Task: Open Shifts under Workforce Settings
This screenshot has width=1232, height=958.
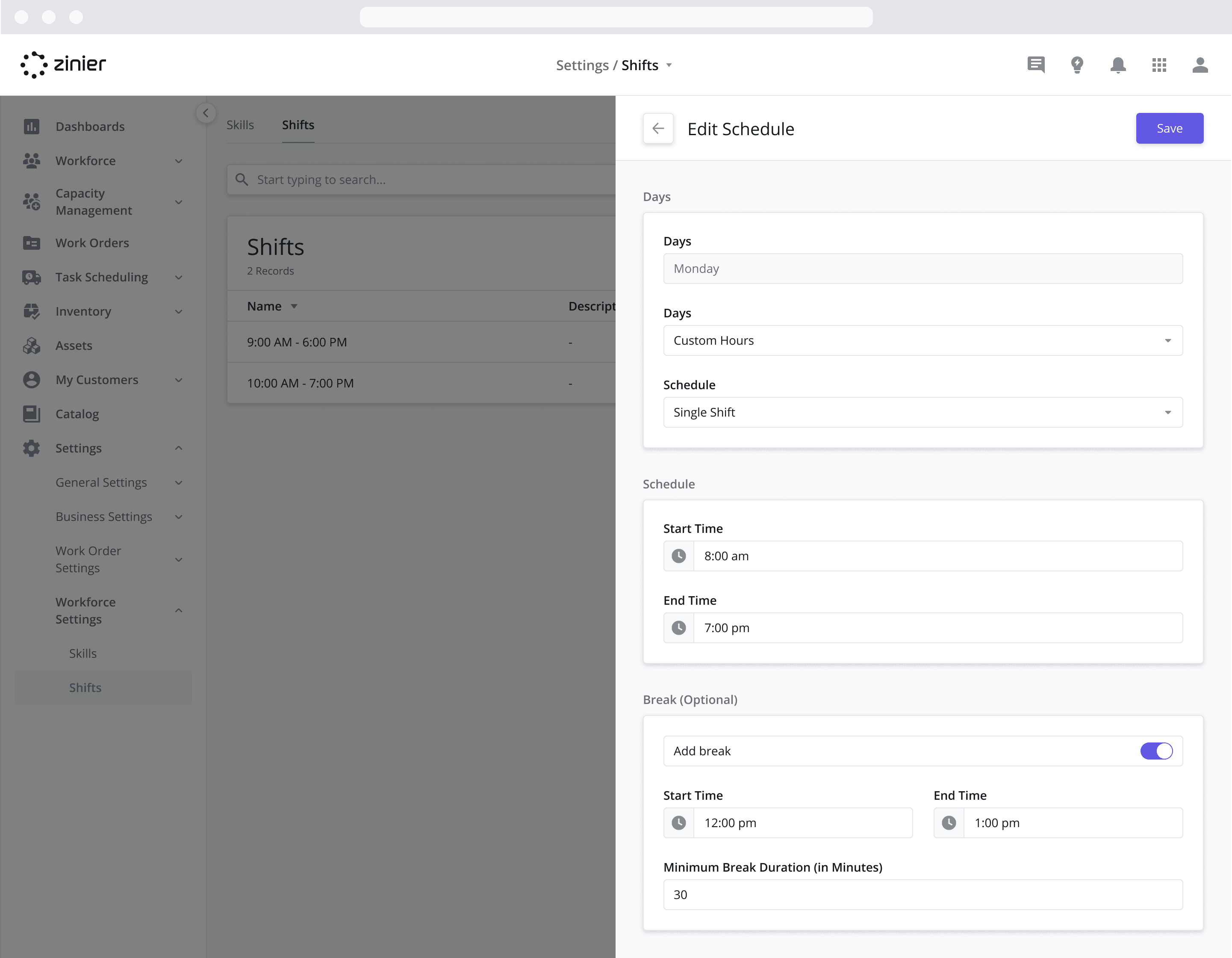Action: (x=103, y=688)
